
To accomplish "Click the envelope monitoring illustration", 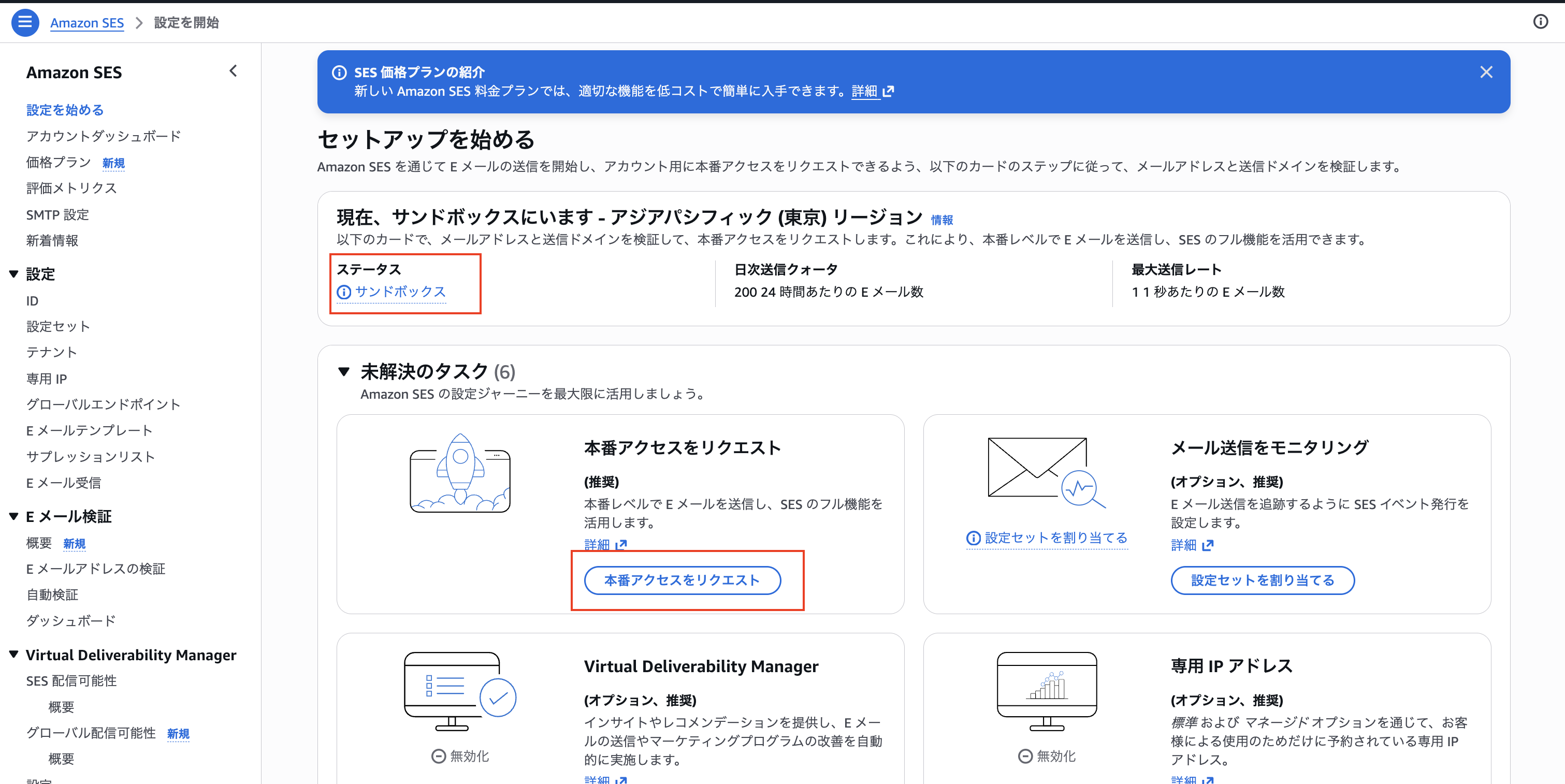I will coord(1047,473).
